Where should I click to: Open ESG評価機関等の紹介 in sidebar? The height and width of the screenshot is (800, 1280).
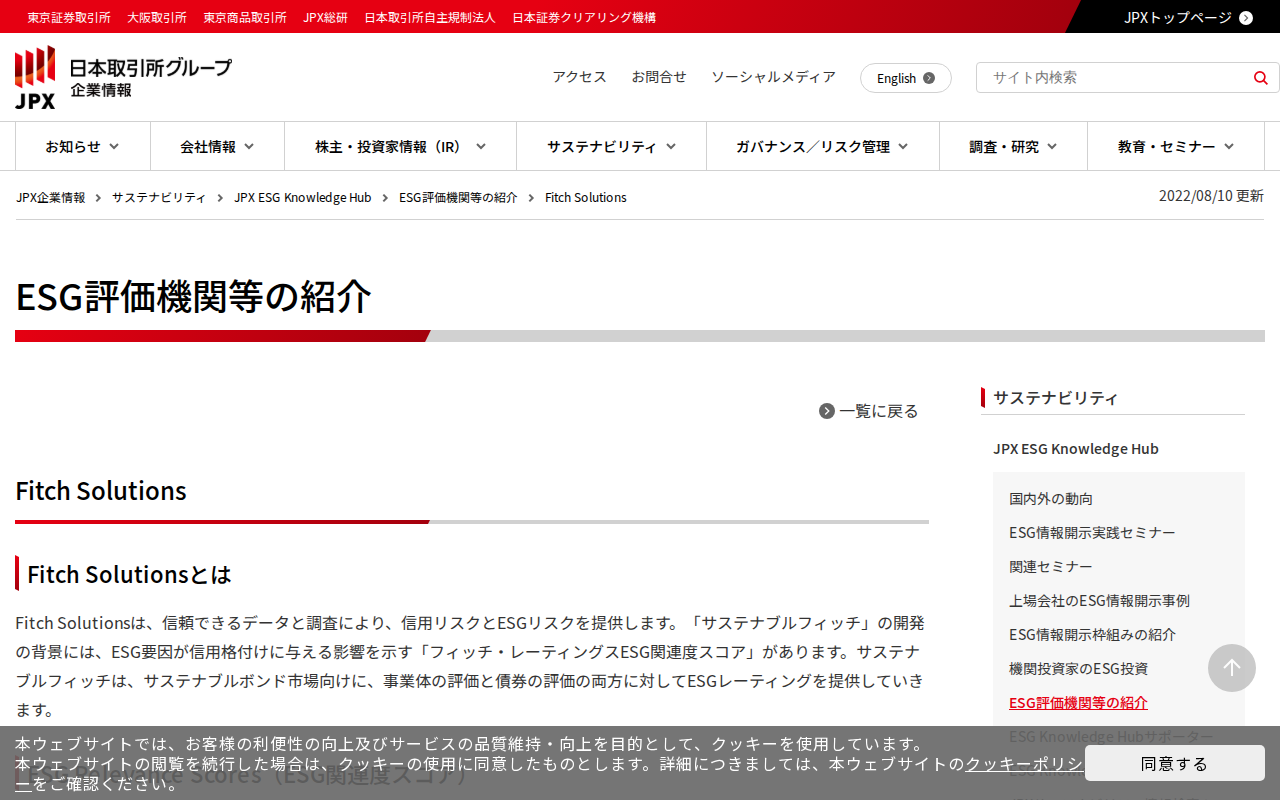(1078, 702)
